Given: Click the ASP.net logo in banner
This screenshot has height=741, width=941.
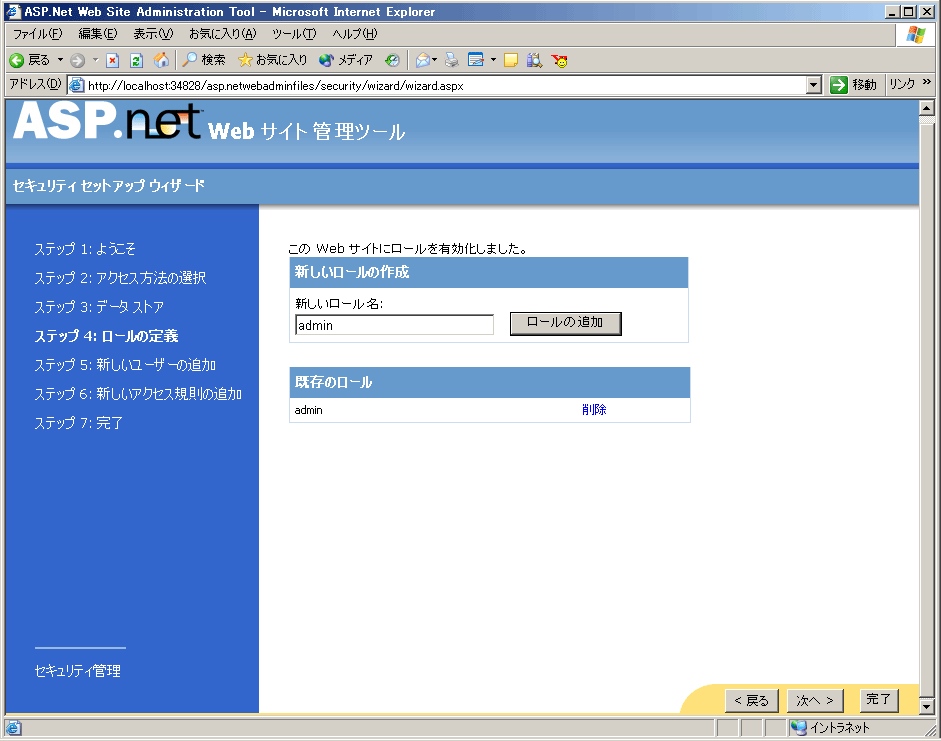Looking at the screenshot, I should click(x=107, y=122).
